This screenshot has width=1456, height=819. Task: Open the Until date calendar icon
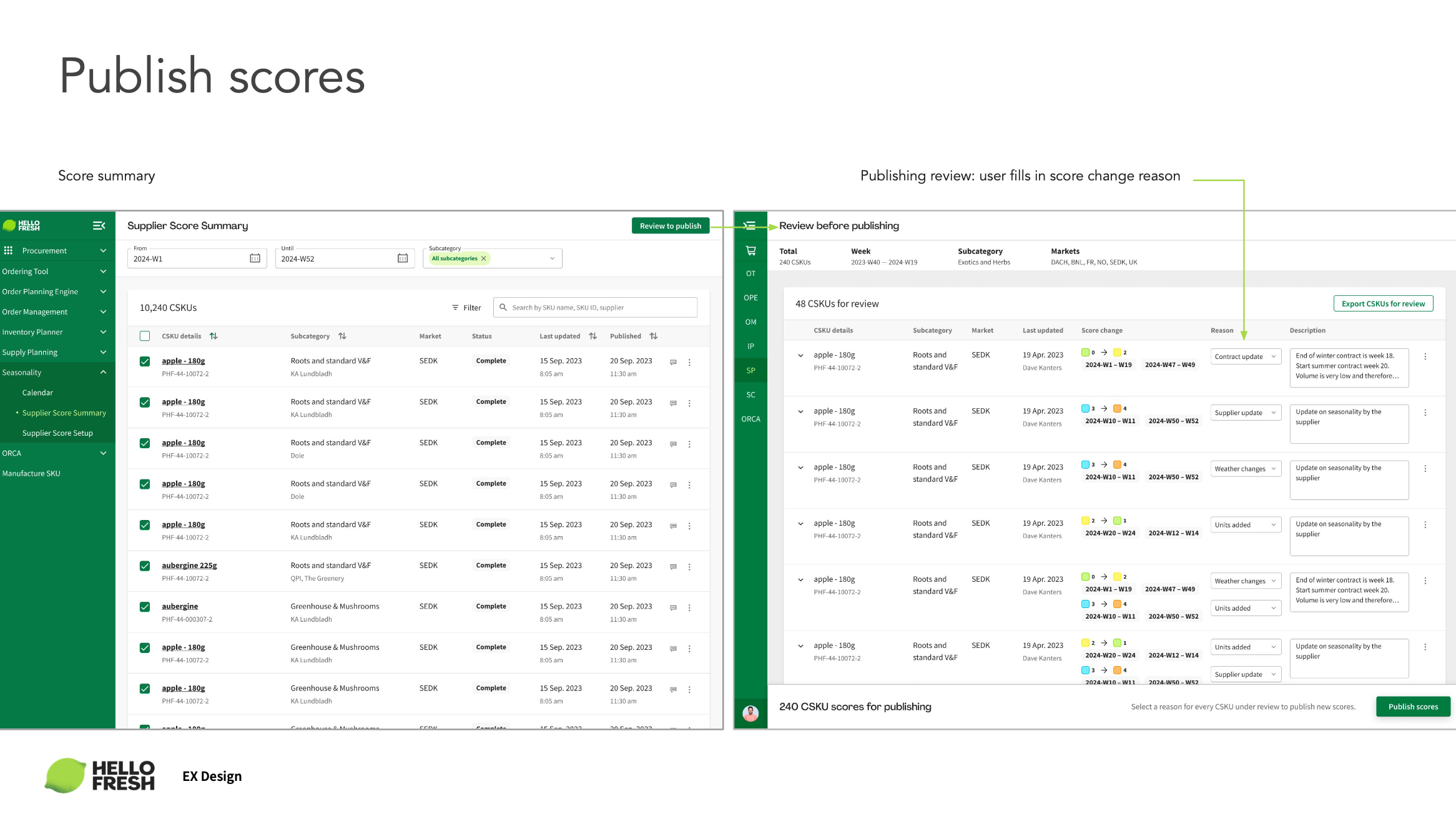[x=403, y=258]
